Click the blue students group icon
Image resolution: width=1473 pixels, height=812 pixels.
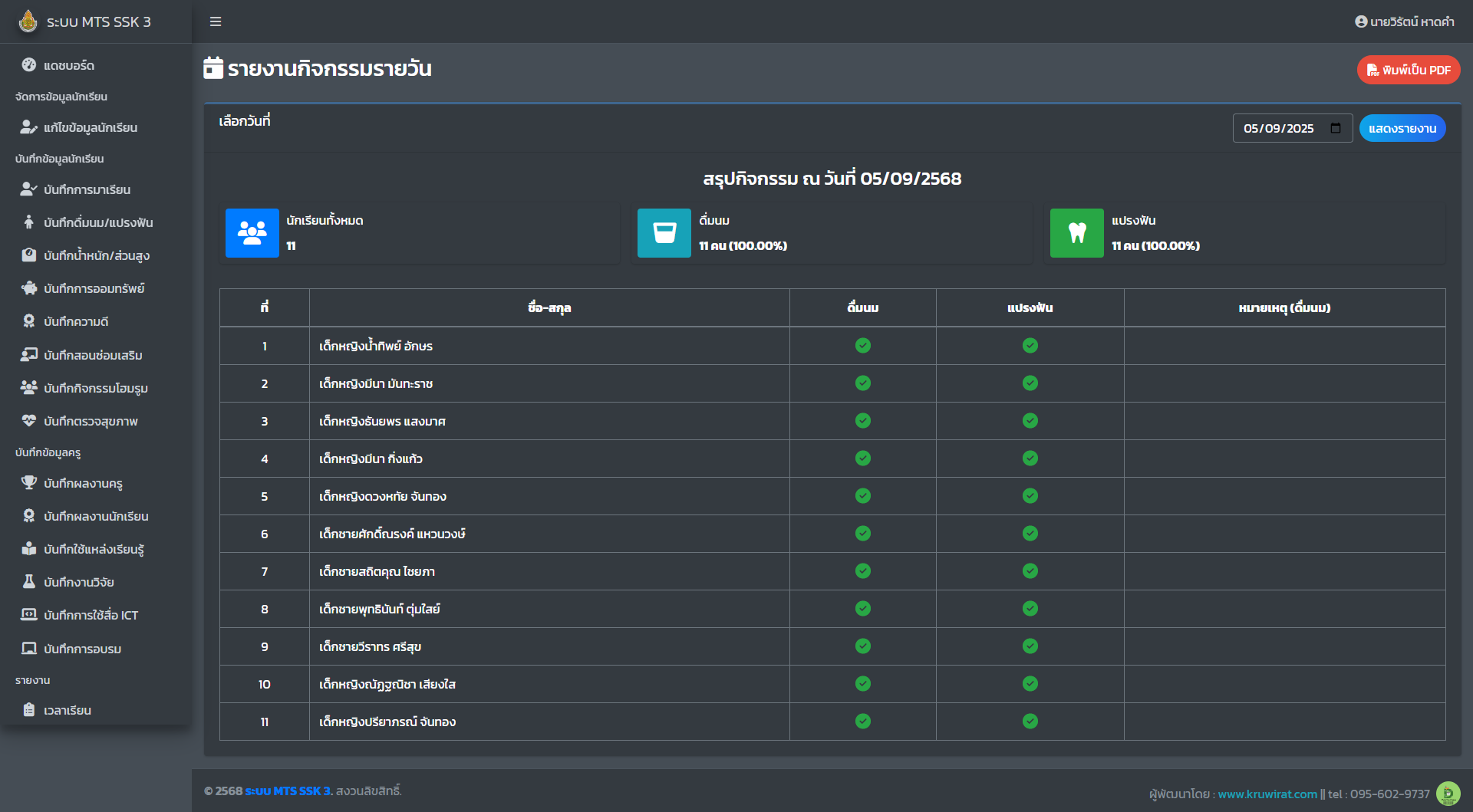[252, 233]
